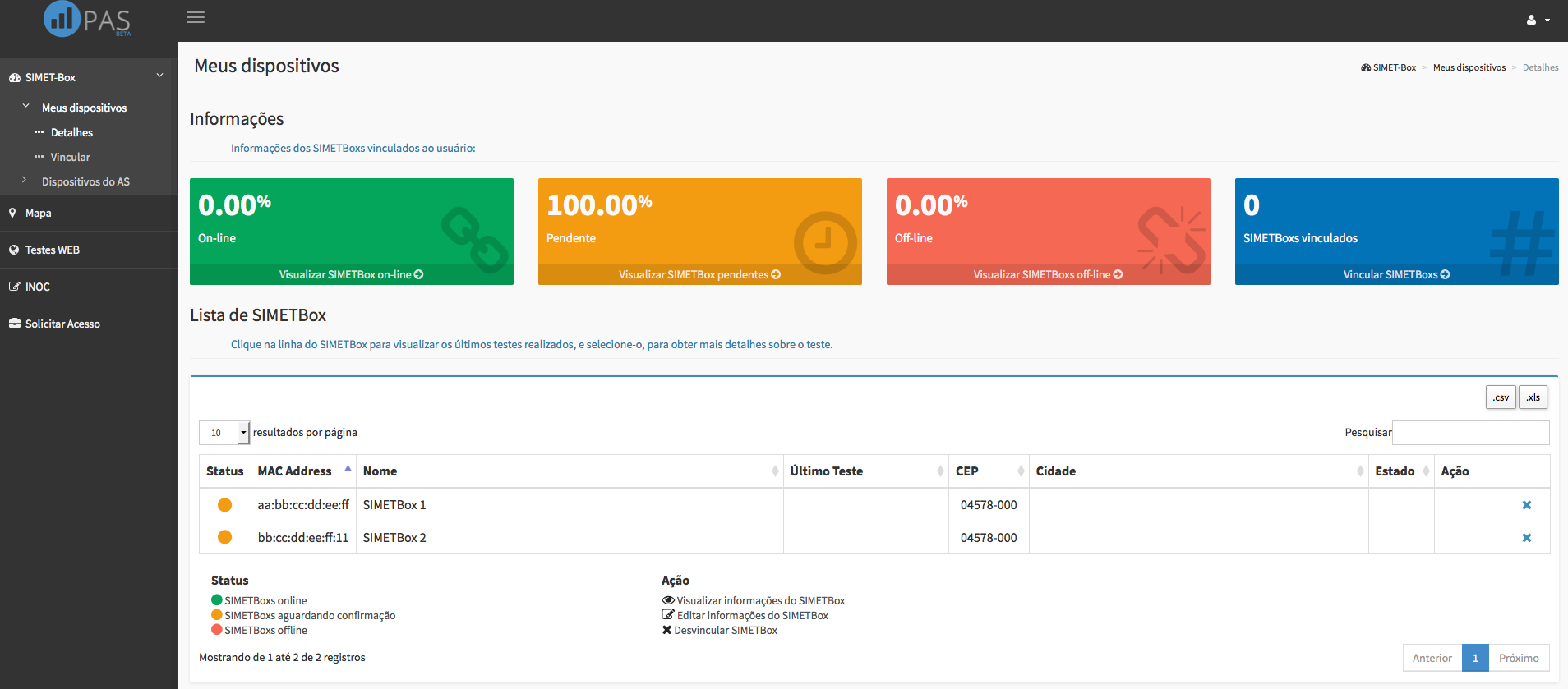
Task: Select MAC address aa:bb:cc:dd:ee:ff
Action: pyautogui.click(x=303, y=505)
